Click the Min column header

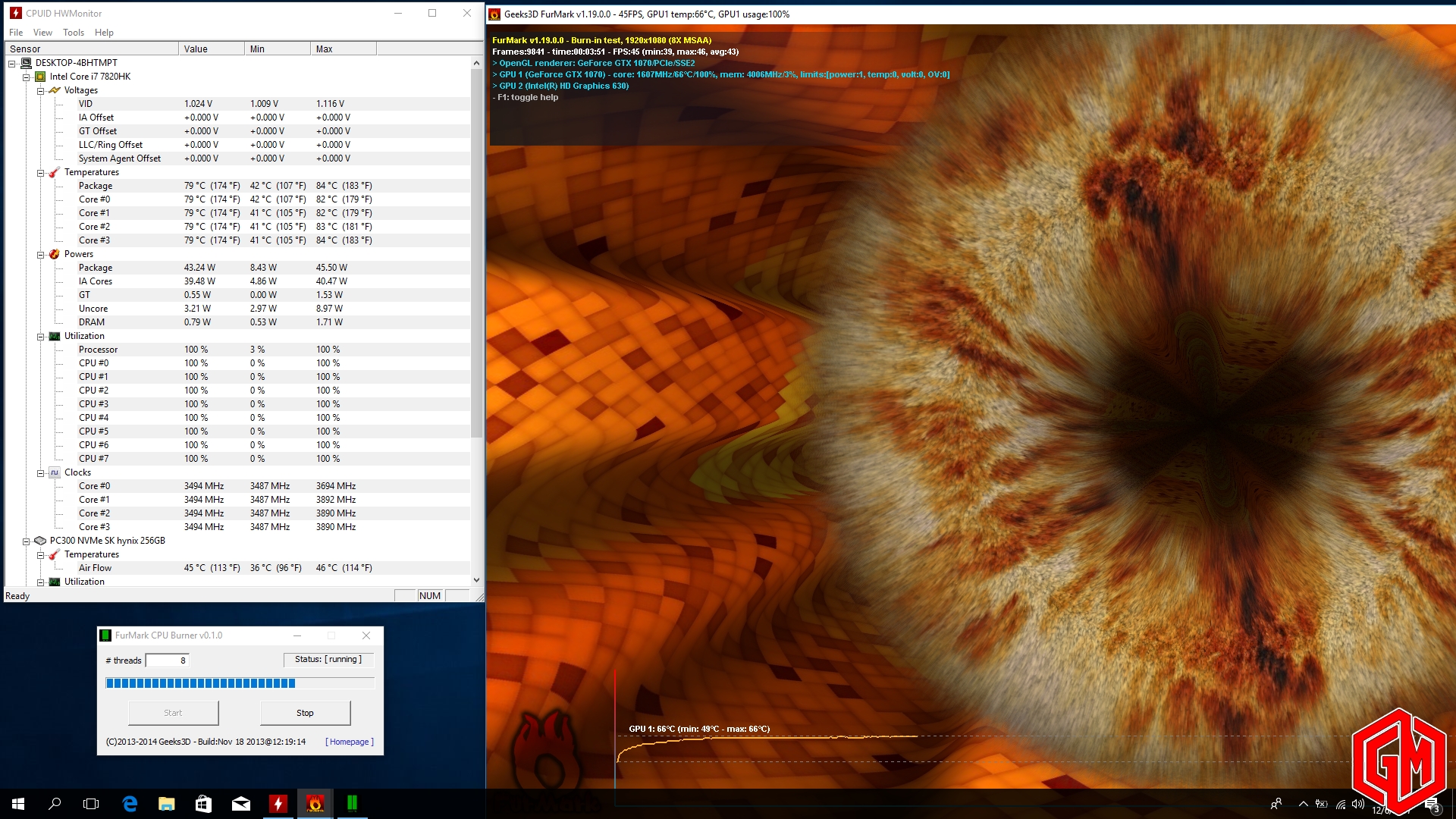pos(278,49)
